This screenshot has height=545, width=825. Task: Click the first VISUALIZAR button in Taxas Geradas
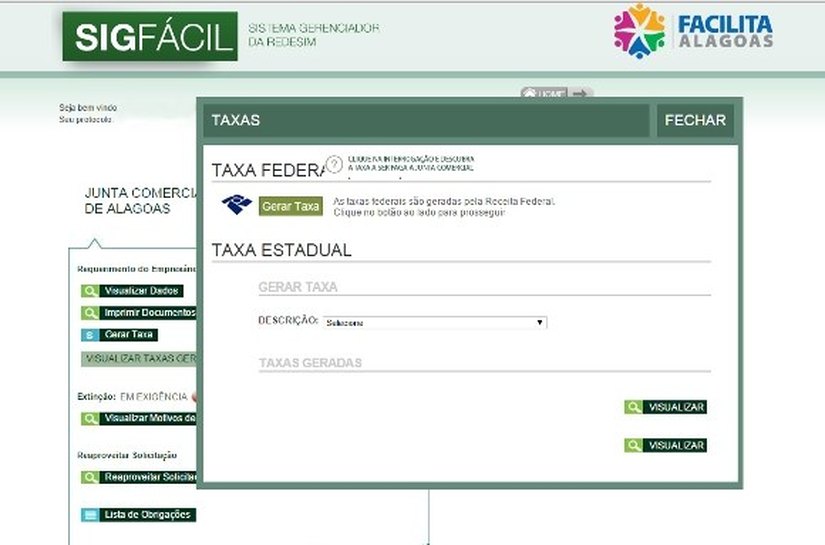665,407
